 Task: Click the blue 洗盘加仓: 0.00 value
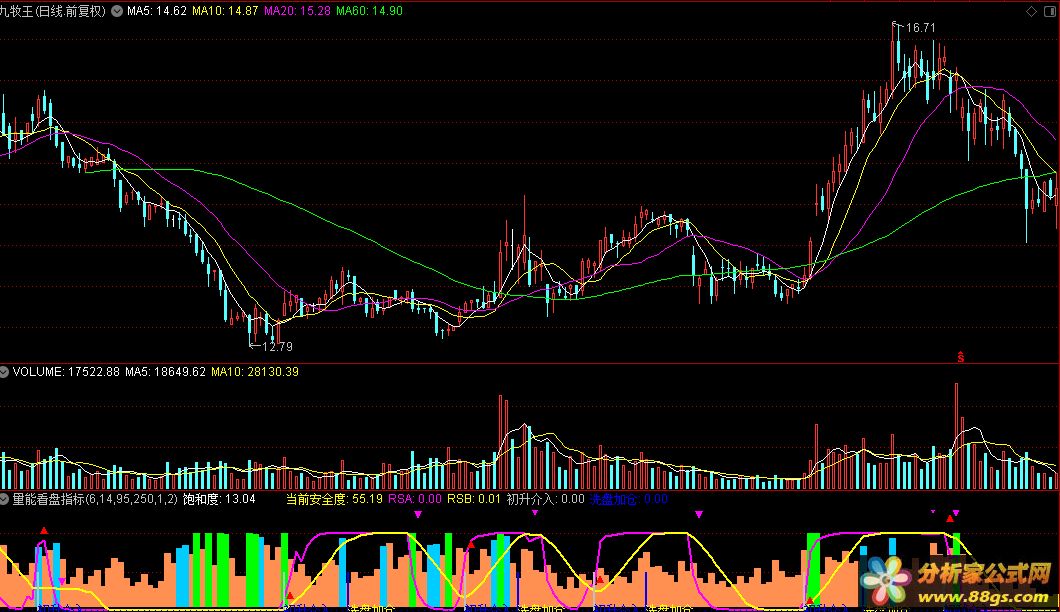pyautogui.click(x=629, y=499)
